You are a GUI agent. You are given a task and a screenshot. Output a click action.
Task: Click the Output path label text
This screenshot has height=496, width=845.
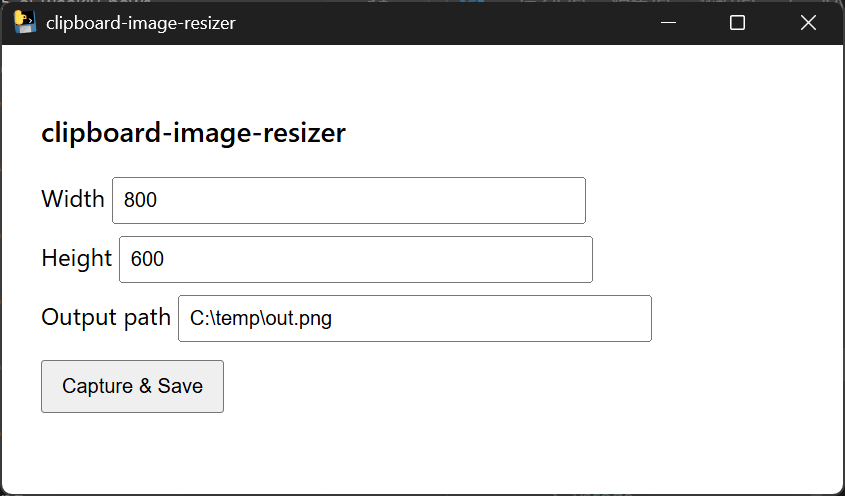105,317
